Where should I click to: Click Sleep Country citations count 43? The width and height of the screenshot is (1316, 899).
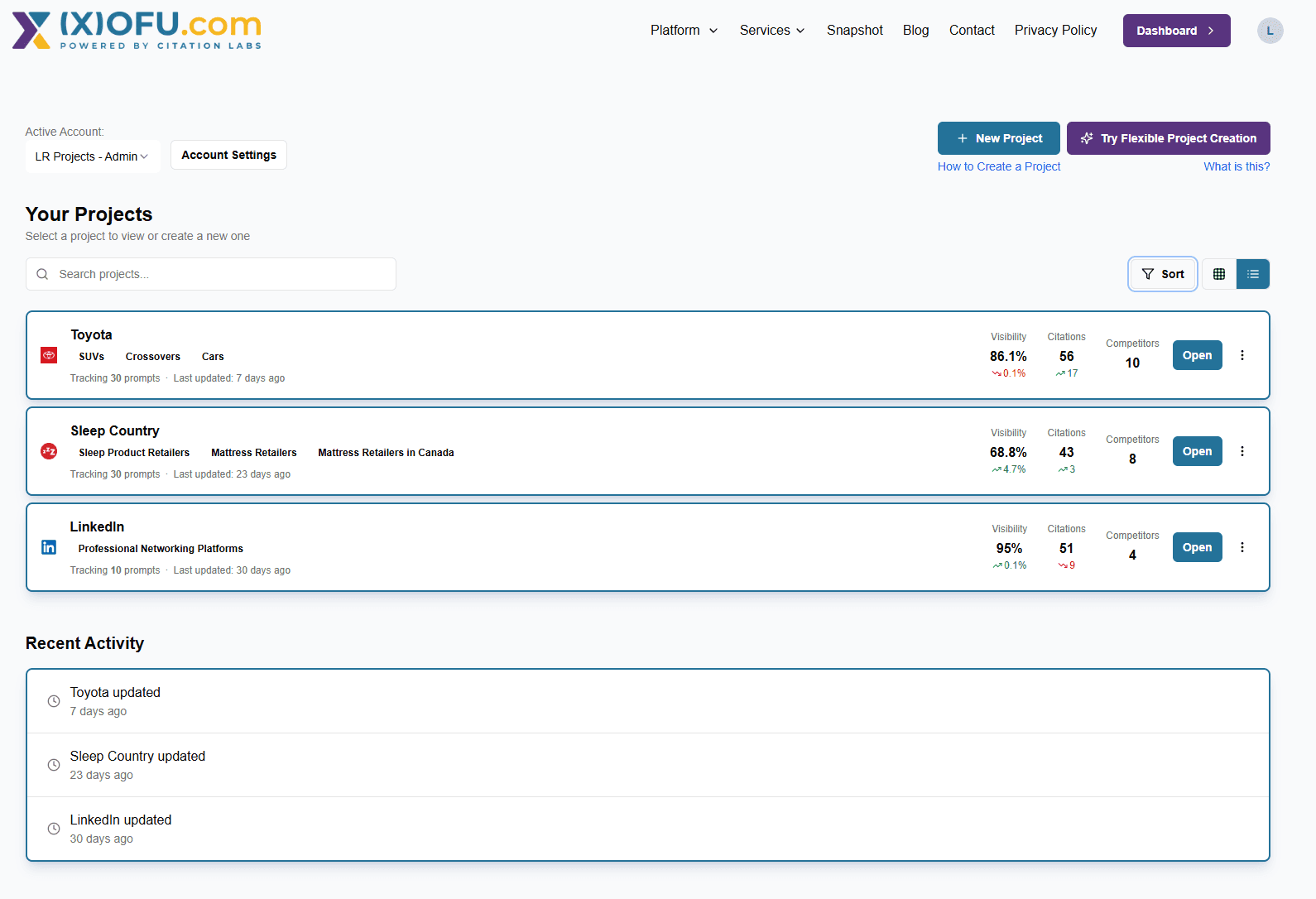click(x=1066, y=452)
